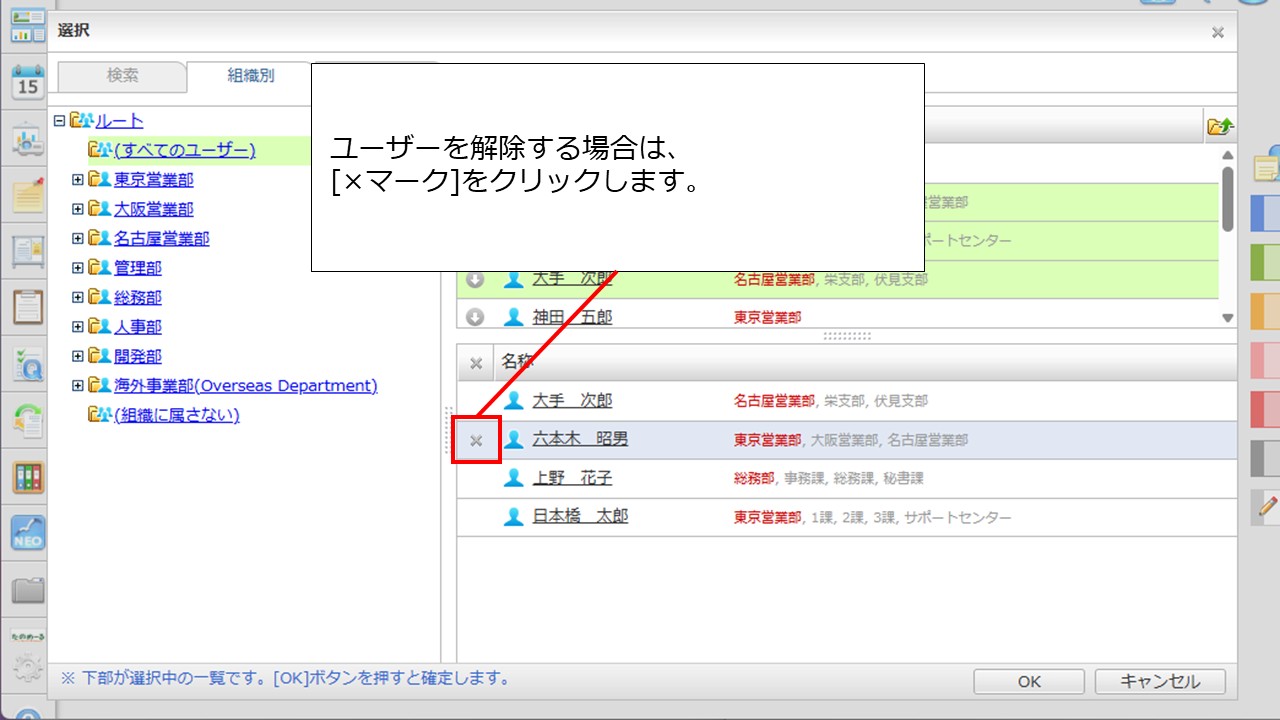The image size is (1280, 720).
Task: Select (すべてのユーザー) in the tree
Action: 185,150
